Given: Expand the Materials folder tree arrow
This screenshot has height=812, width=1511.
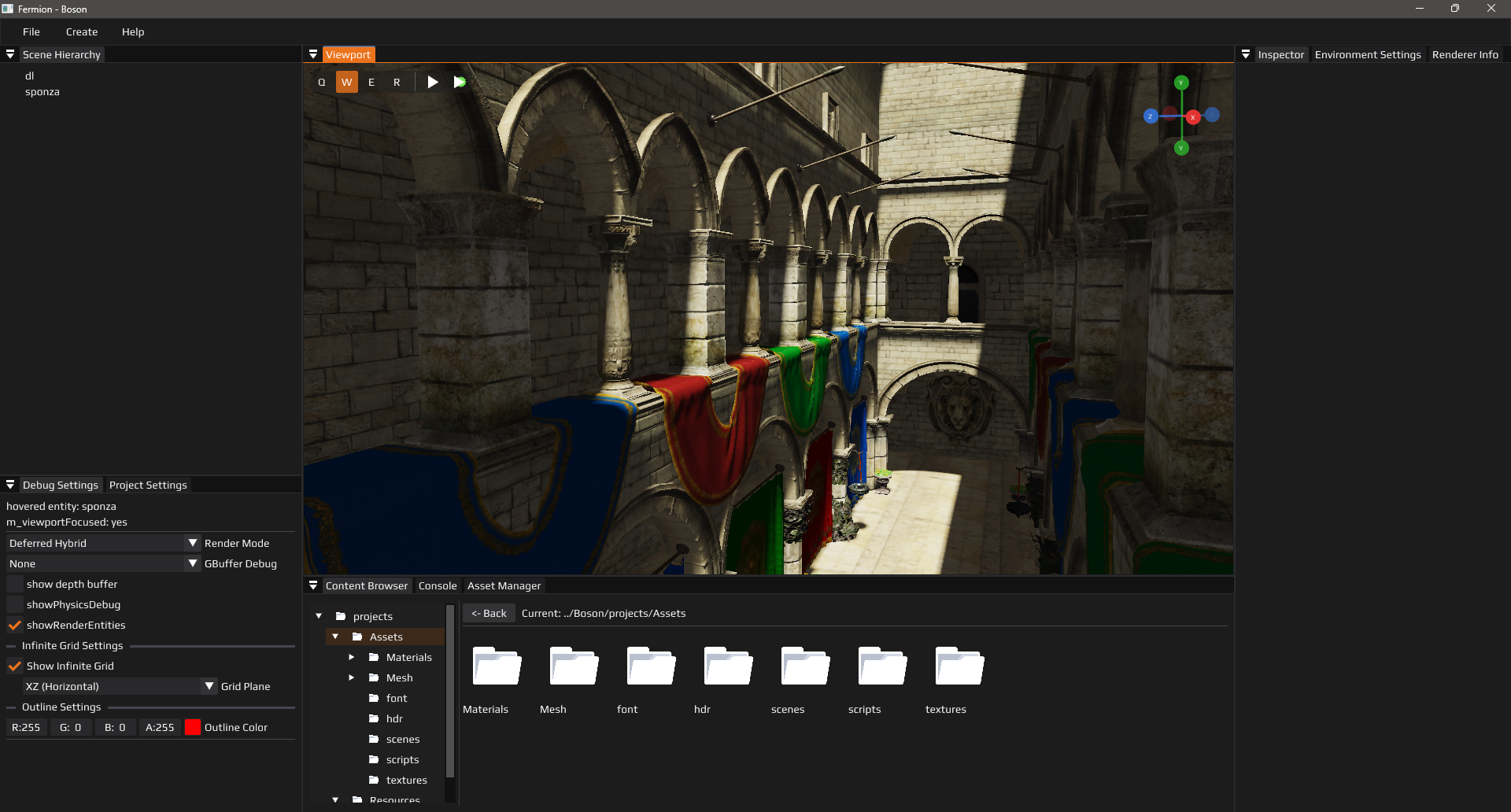Looking at the screenshot, I should (352, 657).
